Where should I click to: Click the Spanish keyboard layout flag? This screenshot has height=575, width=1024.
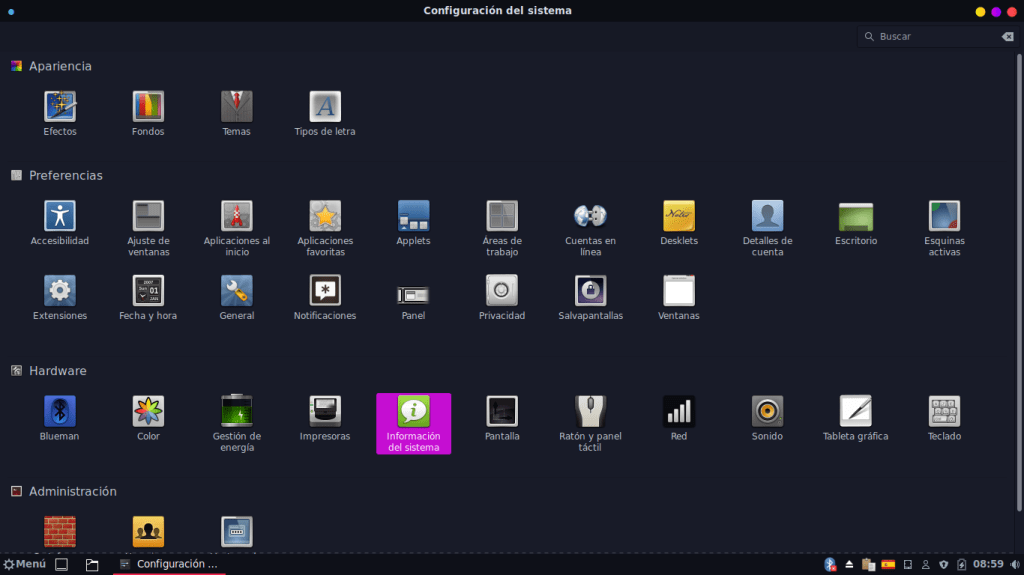coord(887,565)
